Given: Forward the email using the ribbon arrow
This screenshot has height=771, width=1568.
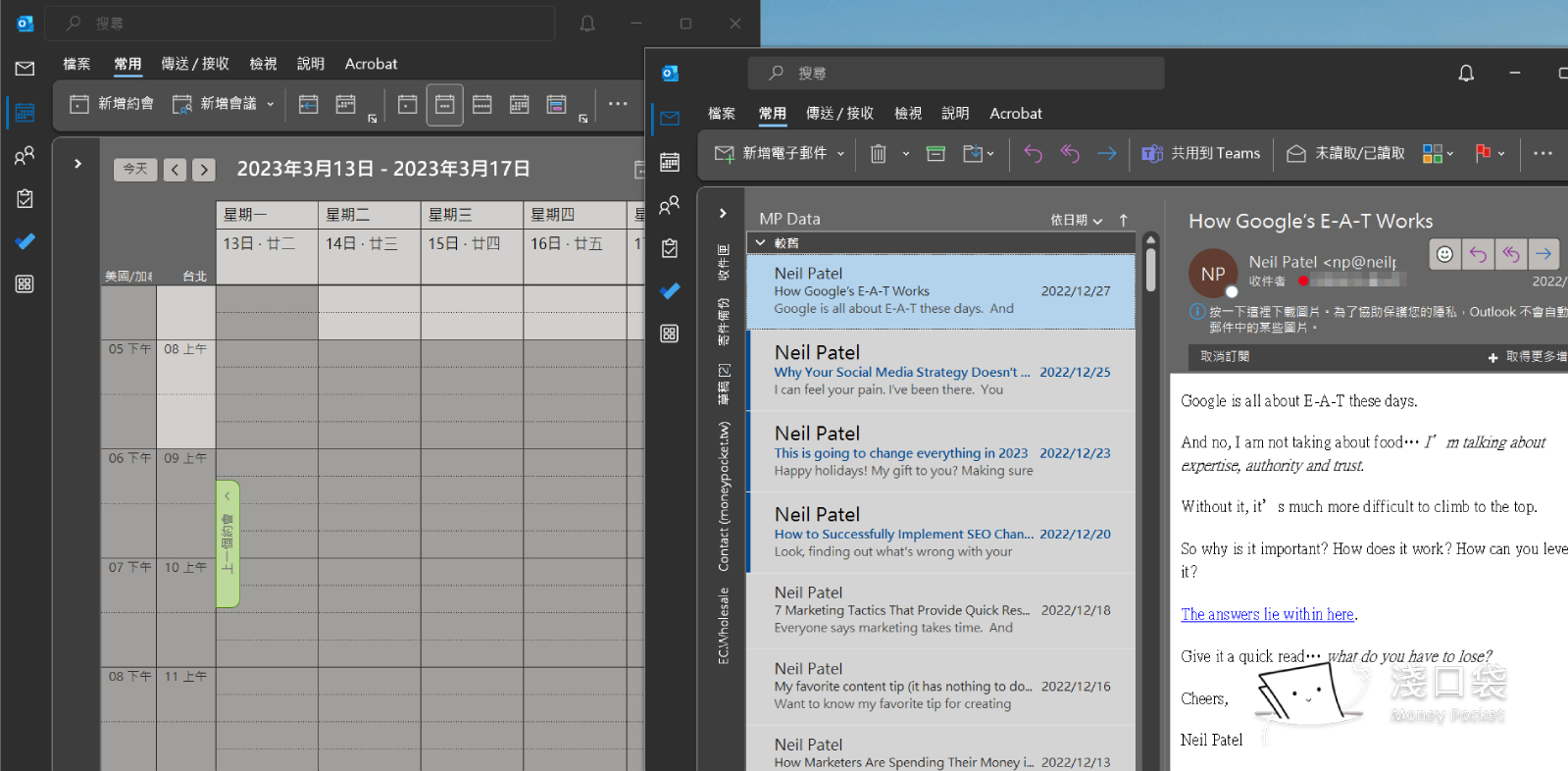Looking at the screenshot, I should pyautogui.click(x=1106, y=154).
